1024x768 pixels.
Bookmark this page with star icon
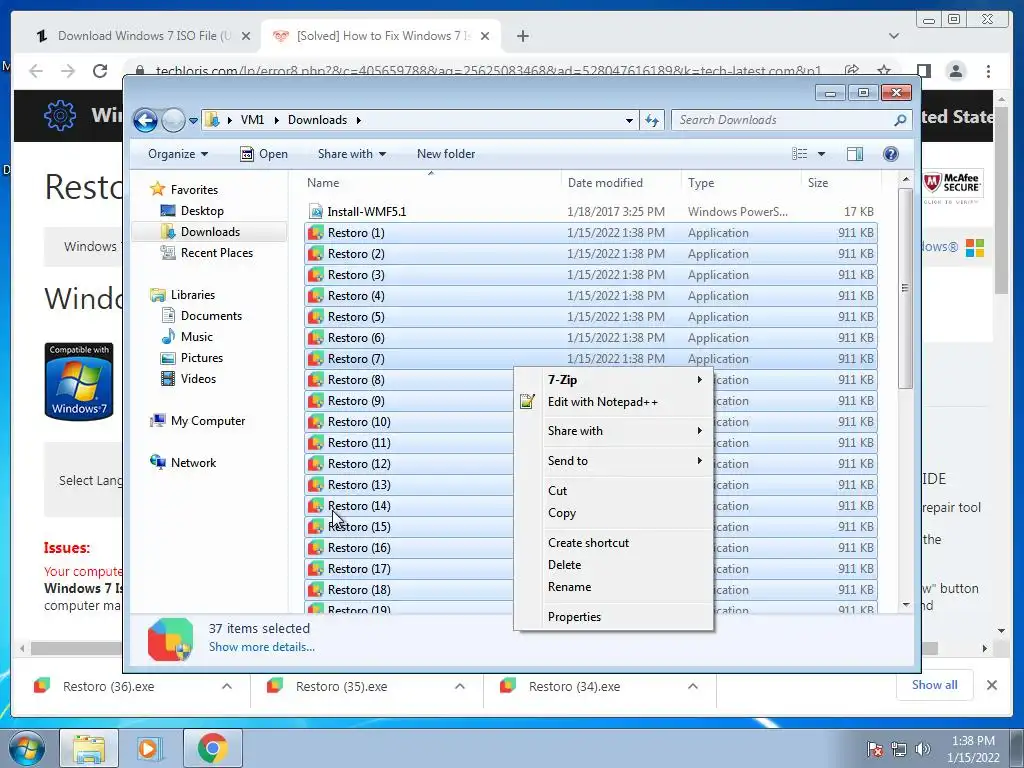(x=884, y=71)
